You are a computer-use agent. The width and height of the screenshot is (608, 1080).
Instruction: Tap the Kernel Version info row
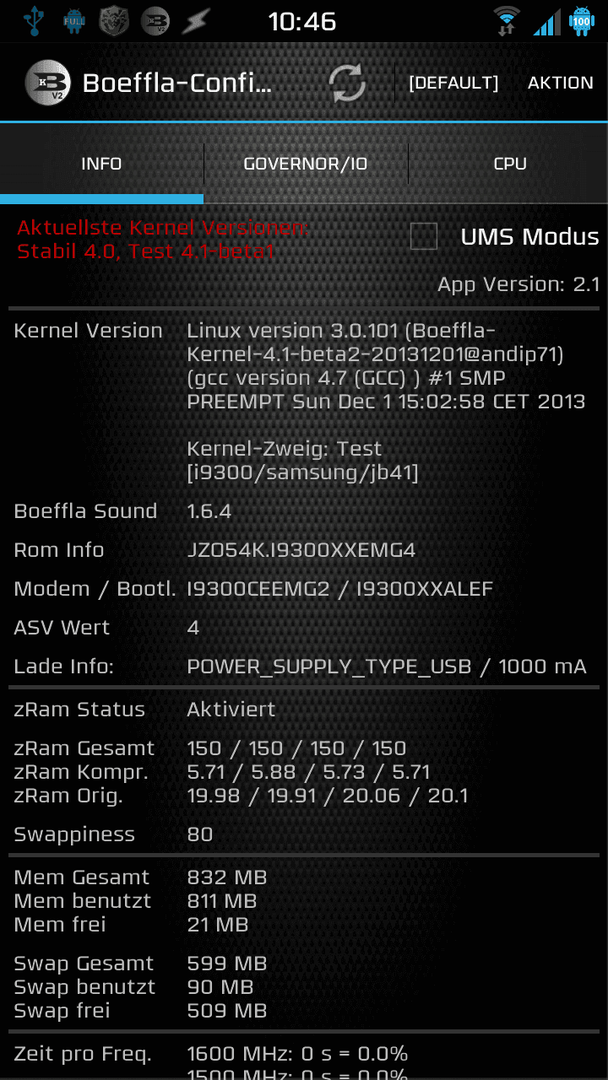click(x=304, y=402)
